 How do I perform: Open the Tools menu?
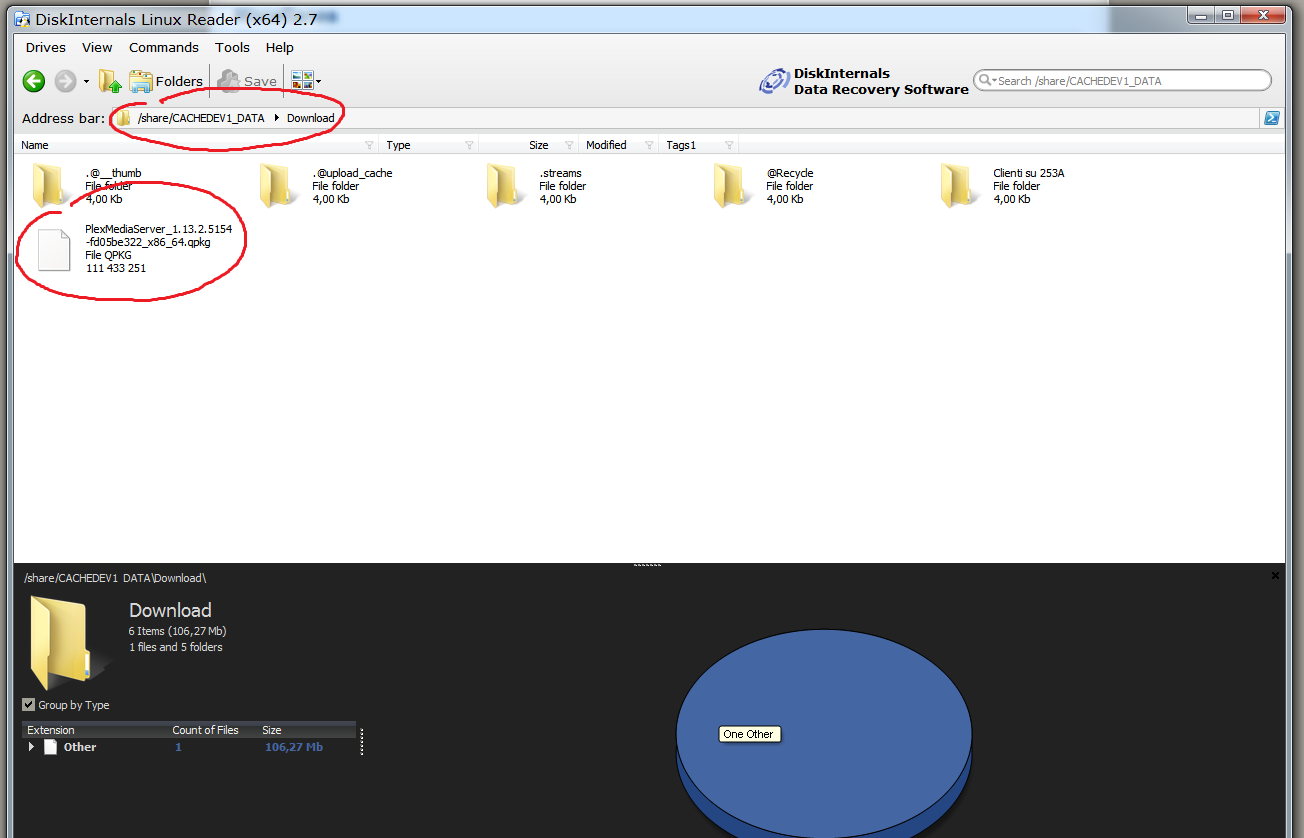tap(232, 47)
